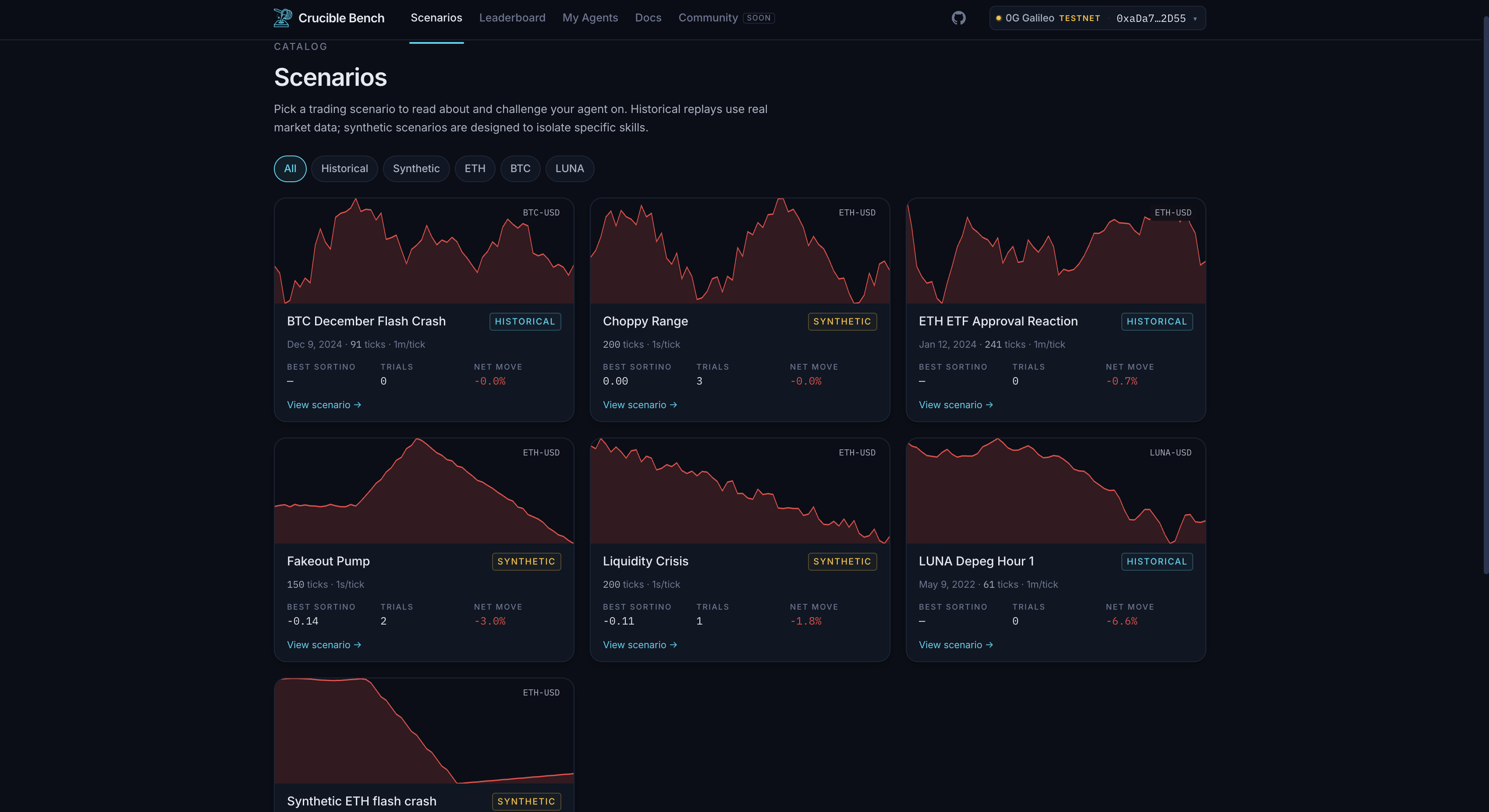The height and width of the screenshot is (812, 1489).
Task: Click the HISTORICAL badge on BTC December Flash Crash
Action: [525, 321]
